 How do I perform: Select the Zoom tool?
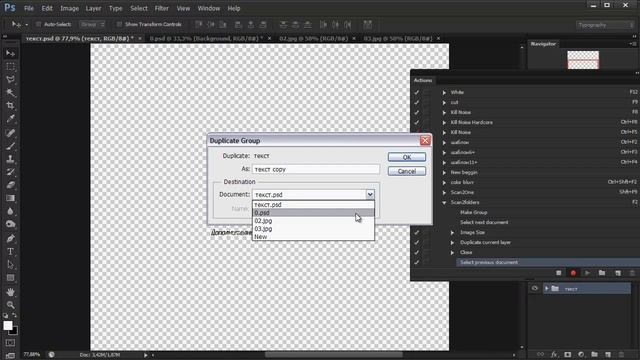10,305
